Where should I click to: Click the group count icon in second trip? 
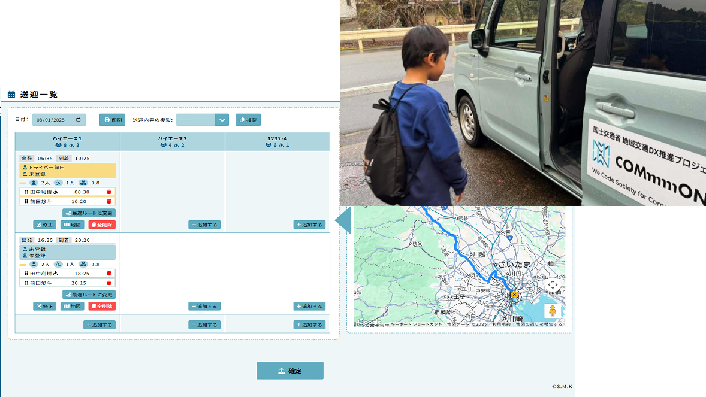click(x=83, y=264)
